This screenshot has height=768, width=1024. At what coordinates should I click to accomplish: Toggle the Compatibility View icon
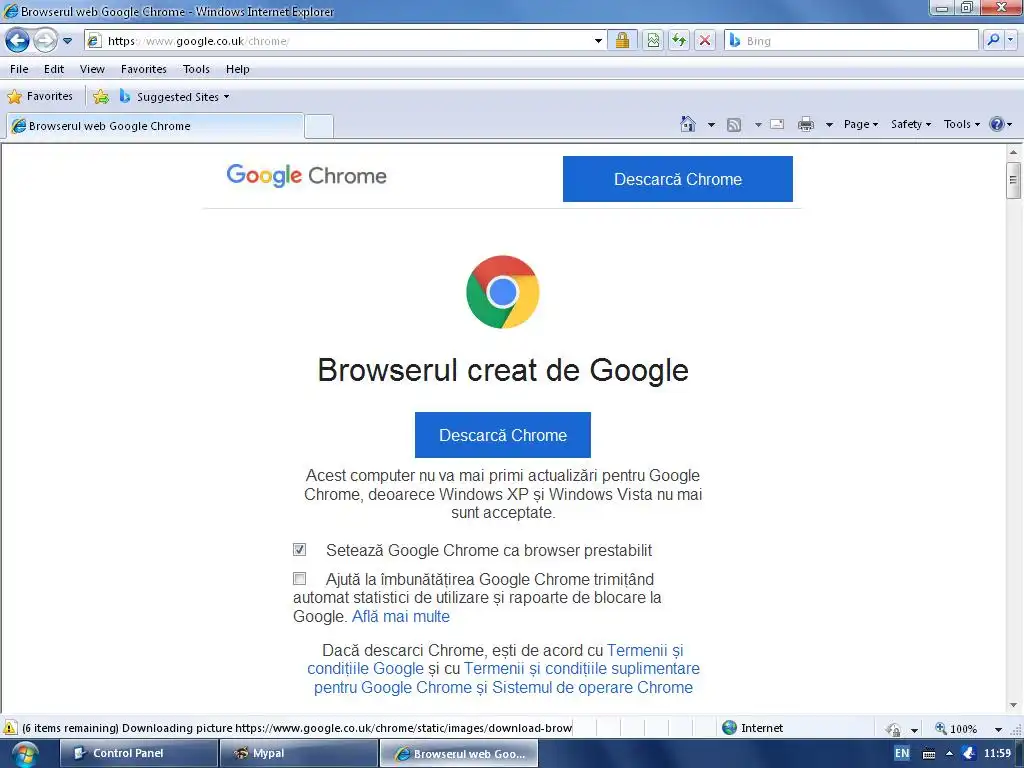click(x=653, y=40)
